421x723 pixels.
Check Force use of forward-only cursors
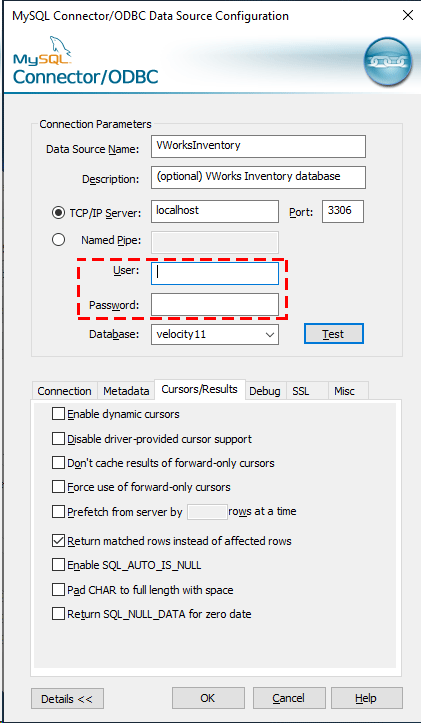[x=58, y=486]
